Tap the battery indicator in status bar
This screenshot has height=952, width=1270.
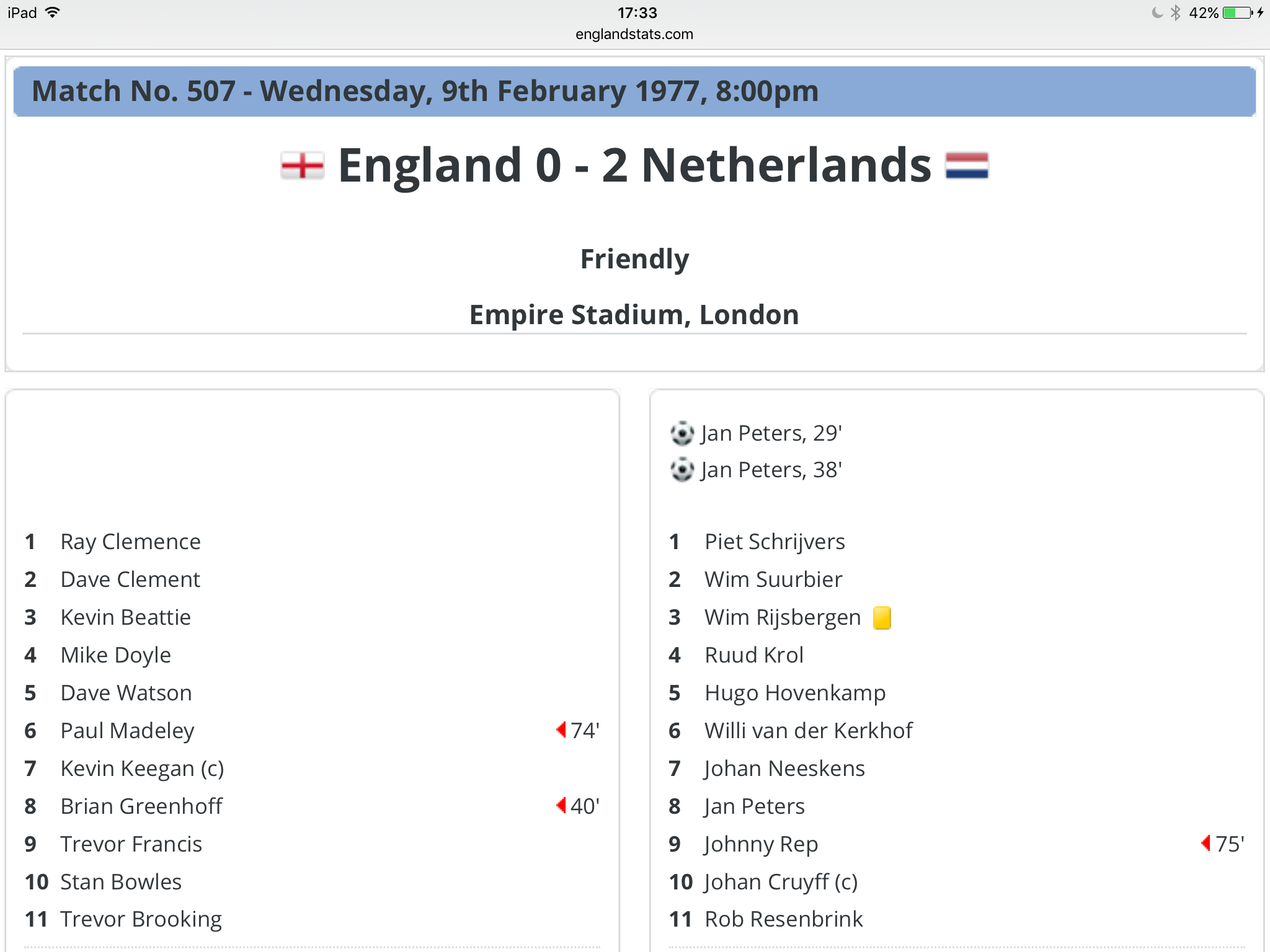pos(1238,12)
